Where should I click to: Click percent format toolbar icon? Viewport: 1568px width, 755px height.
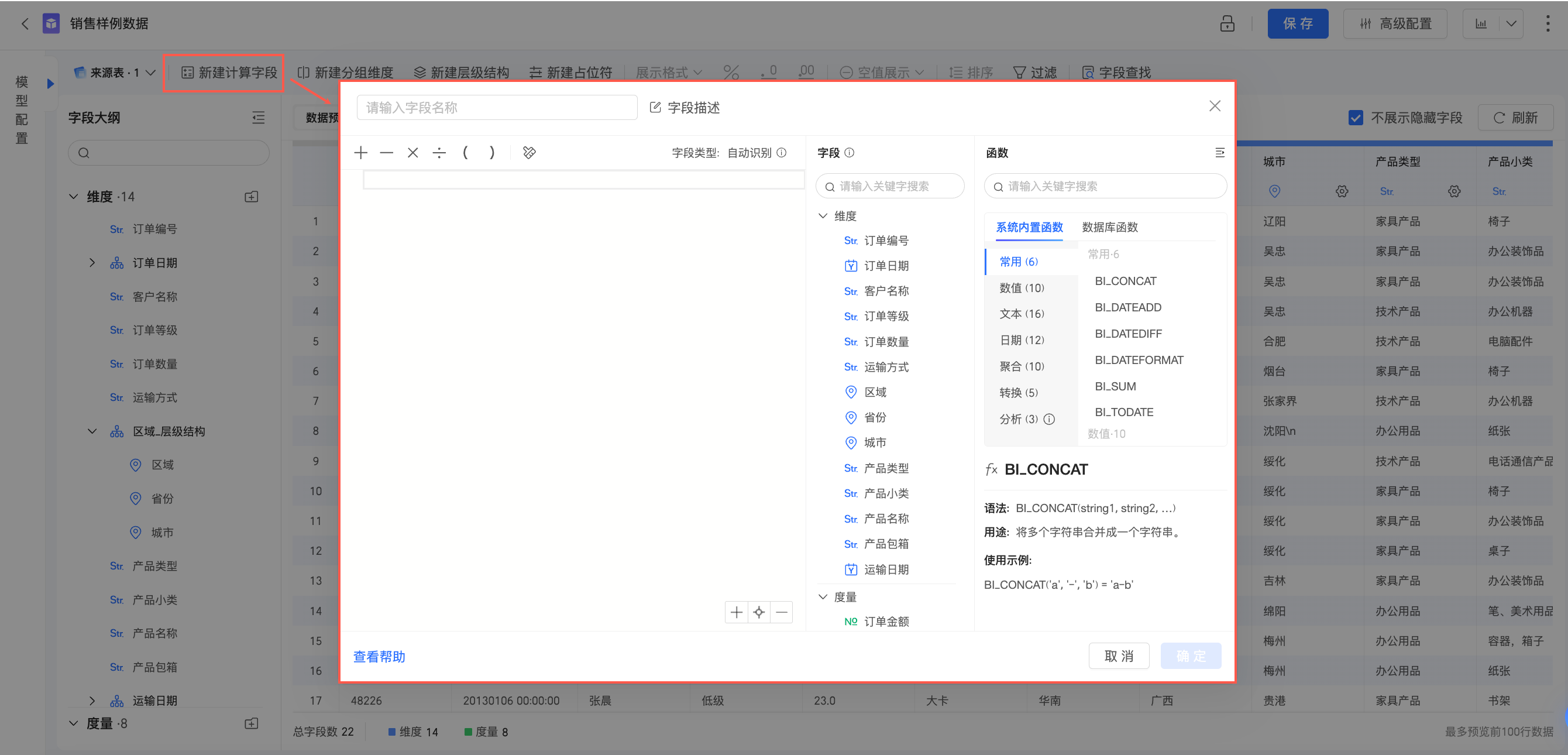coord(731,73)
